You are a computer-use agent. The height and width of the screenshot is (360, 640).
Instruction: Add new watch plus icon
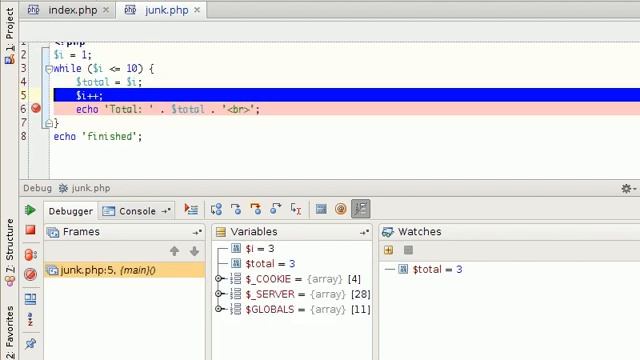(389, 250)
